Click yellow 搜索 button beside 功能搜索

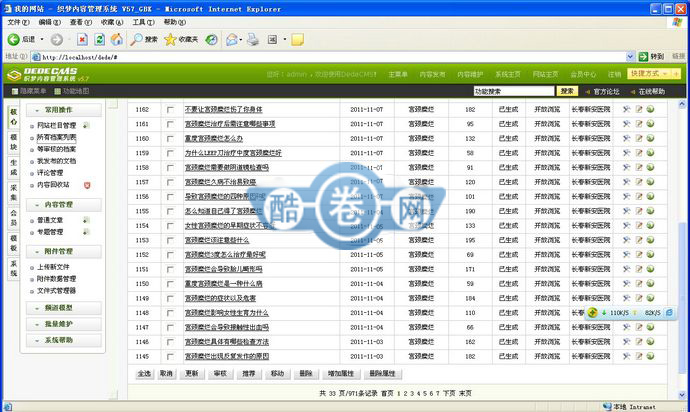(x=567, y=91)
